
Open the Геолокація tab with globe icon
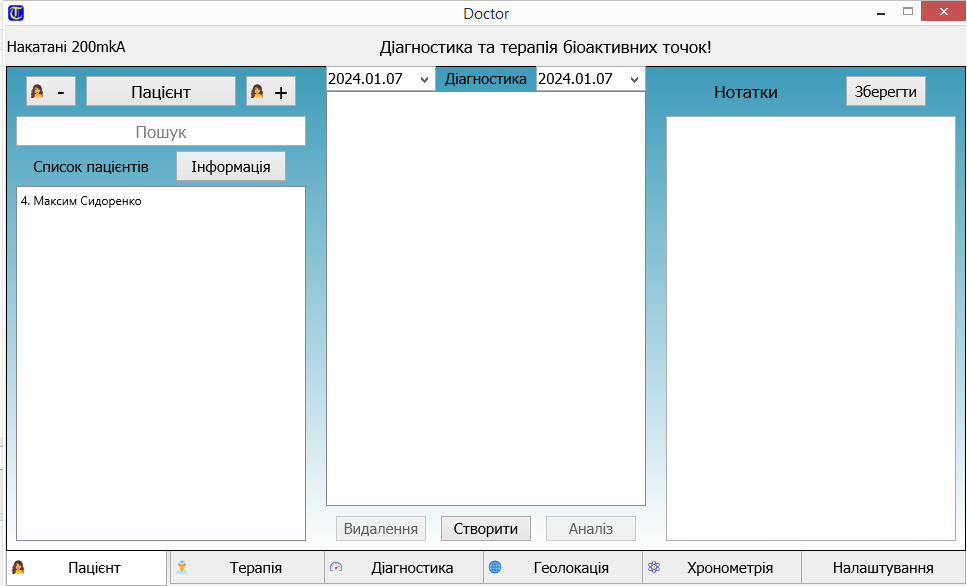coord(562,568)
